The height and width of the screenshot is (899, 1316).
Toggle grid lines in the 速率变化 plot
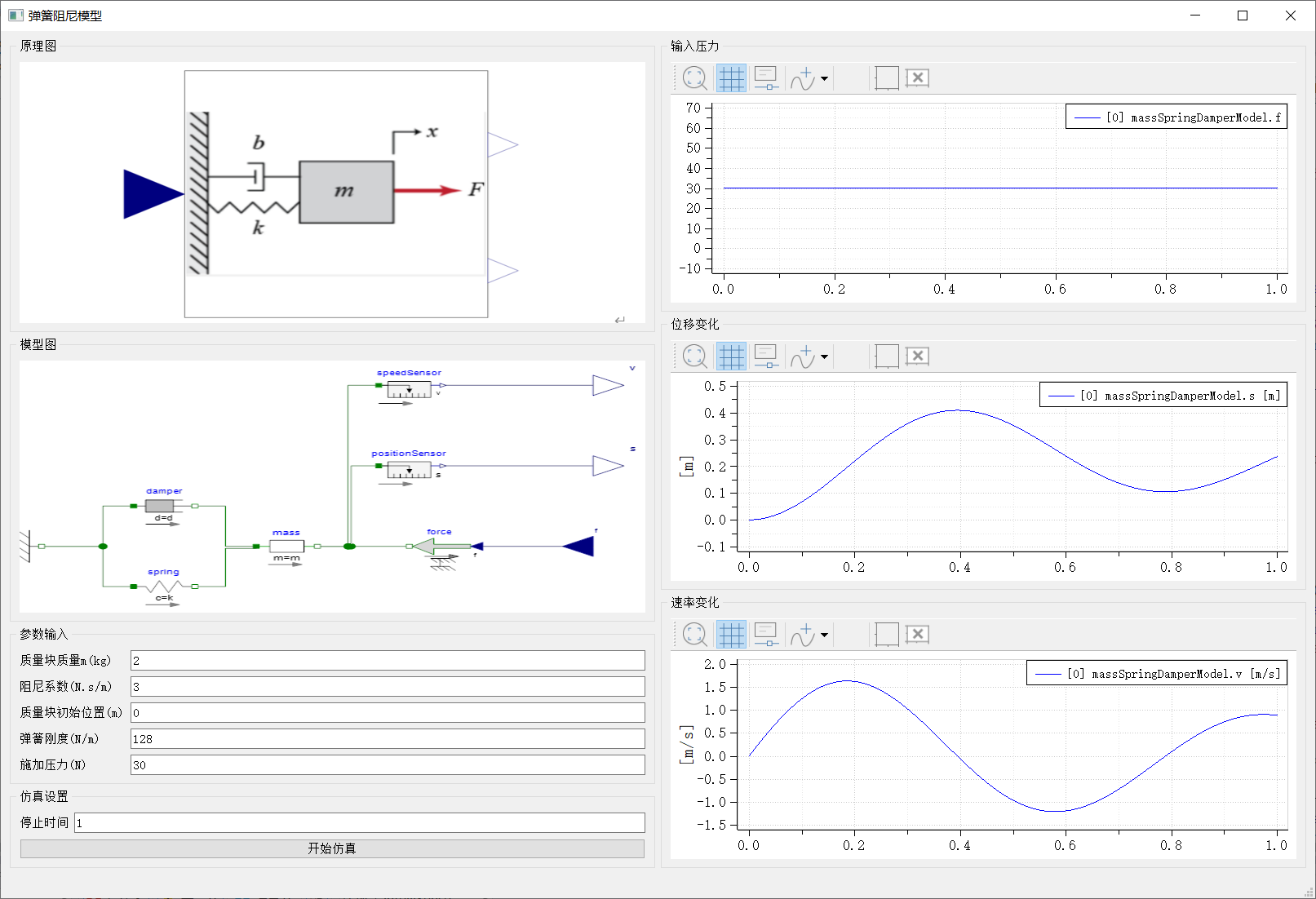pos(731,635)
